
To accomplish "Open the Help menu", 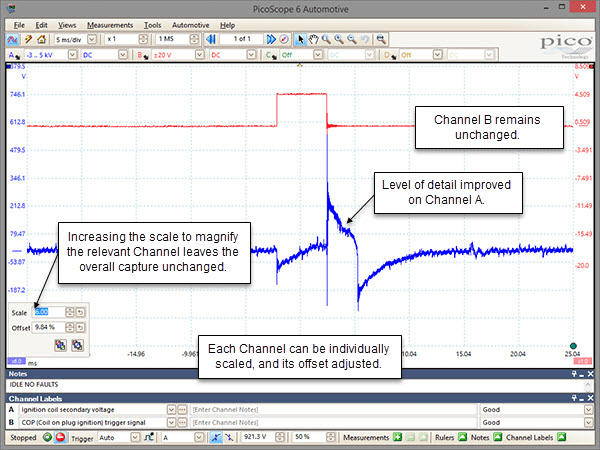I will [227, 25].
